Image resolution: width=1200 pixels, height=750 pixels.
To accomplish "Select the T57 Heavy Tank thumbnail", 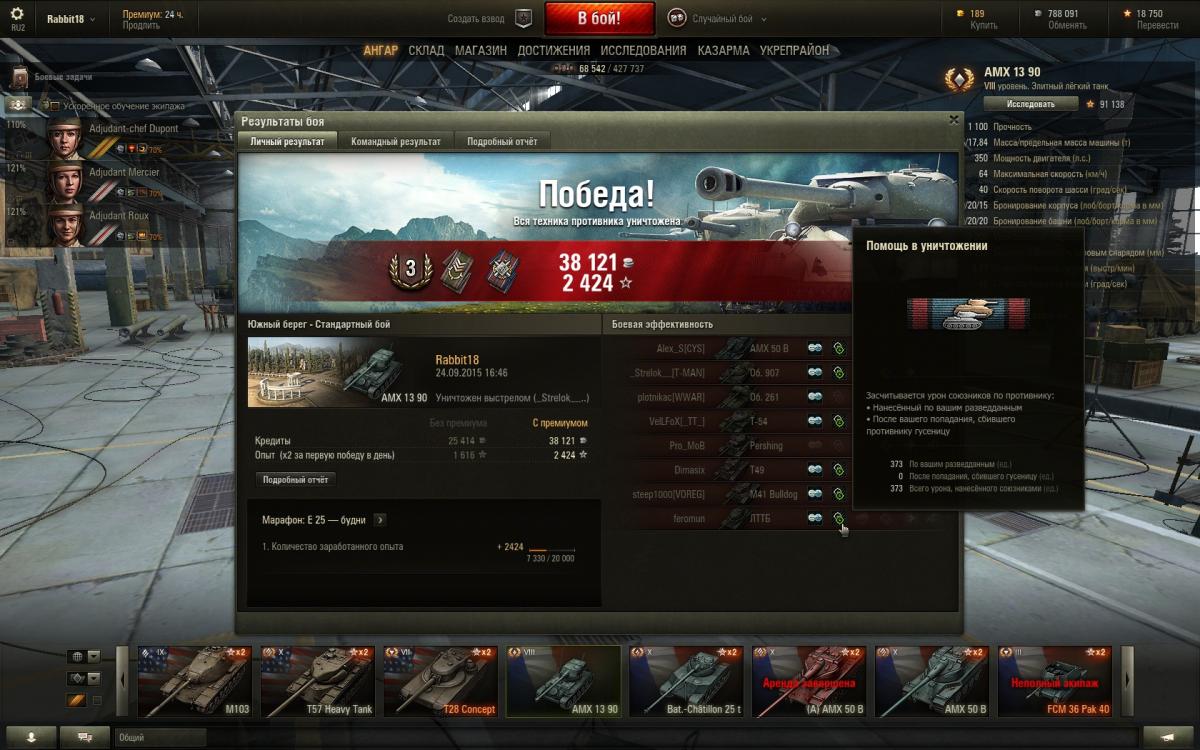I will (318, 682).
